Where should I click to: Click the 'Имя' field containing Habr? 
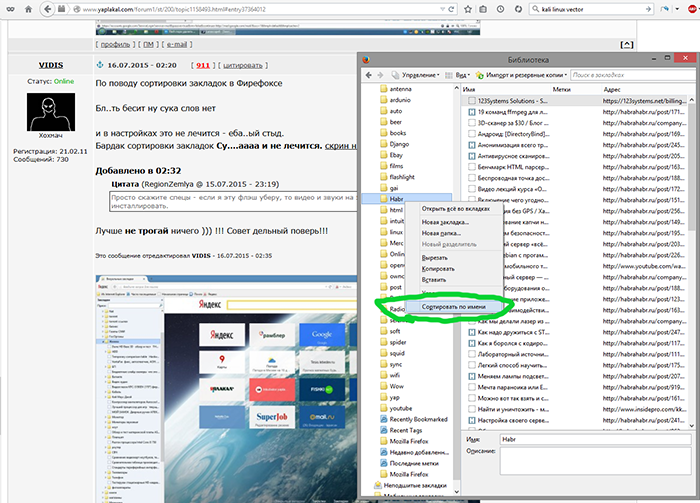point(596,440)
